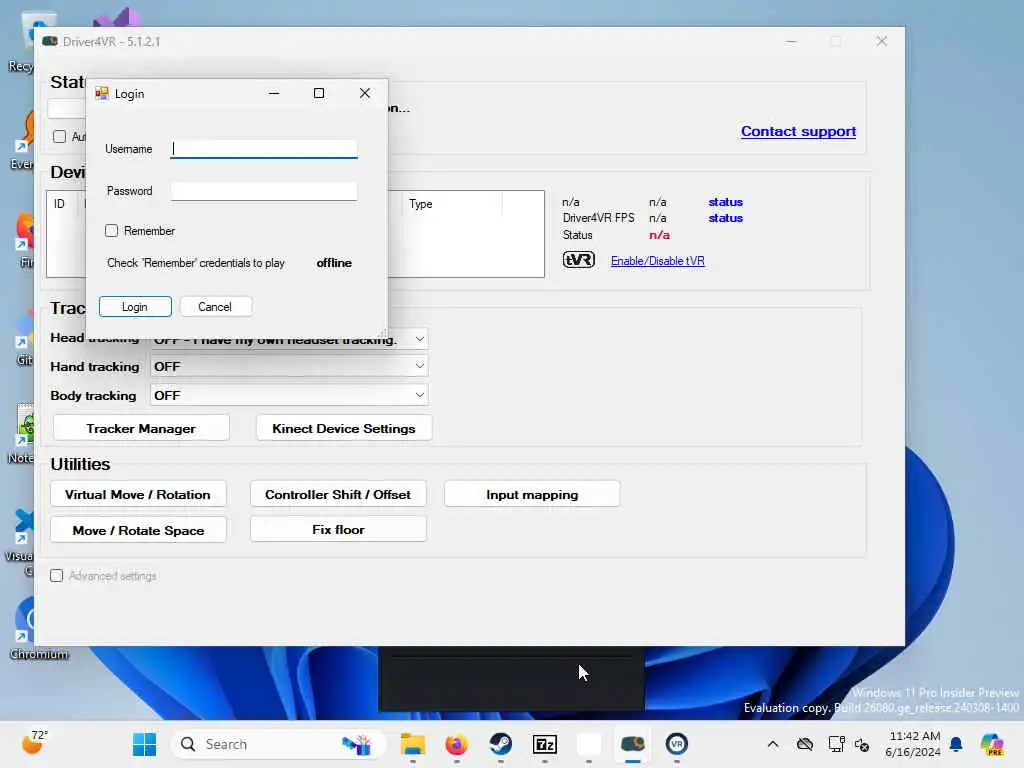Expand the Head tracking dropdown arrow
The width and height of the screenshot is (1024, 768).
[x=420, y=338]
